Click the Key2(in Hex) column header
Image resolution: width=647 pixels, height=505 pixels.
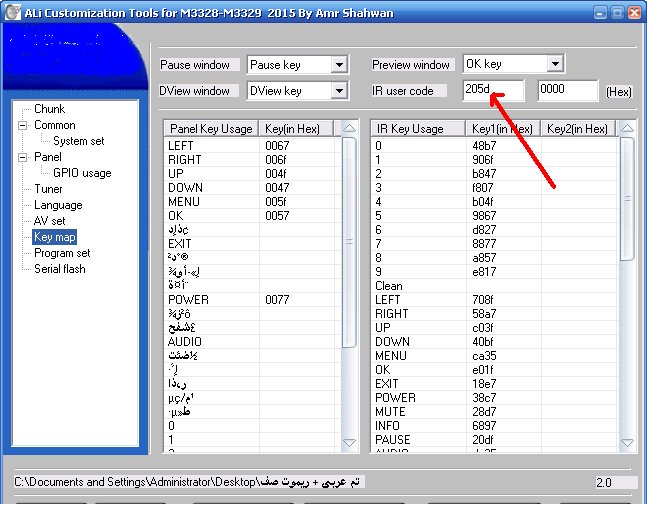[578, 129]
